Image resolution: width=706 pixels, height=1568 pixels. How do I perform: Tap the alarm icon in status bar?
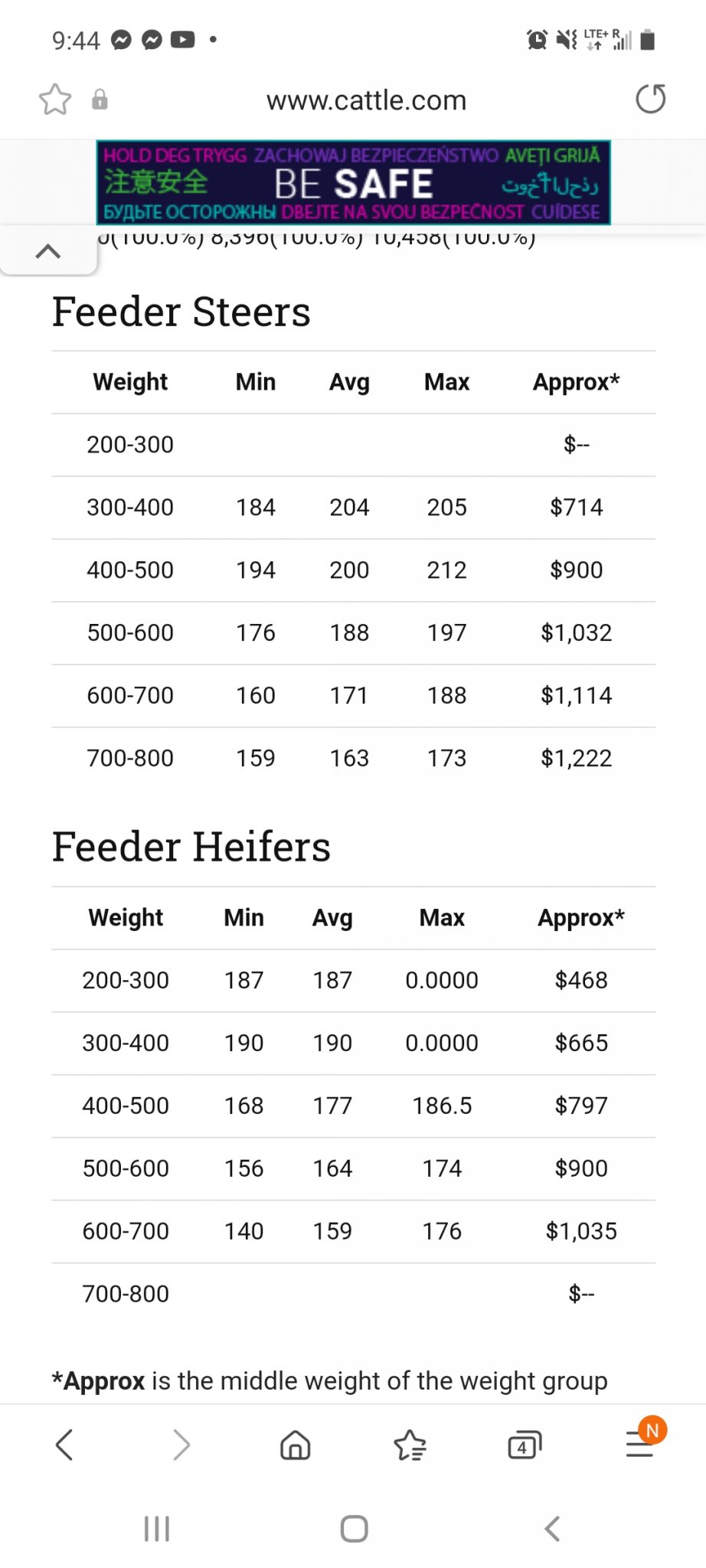coord(537,39)
